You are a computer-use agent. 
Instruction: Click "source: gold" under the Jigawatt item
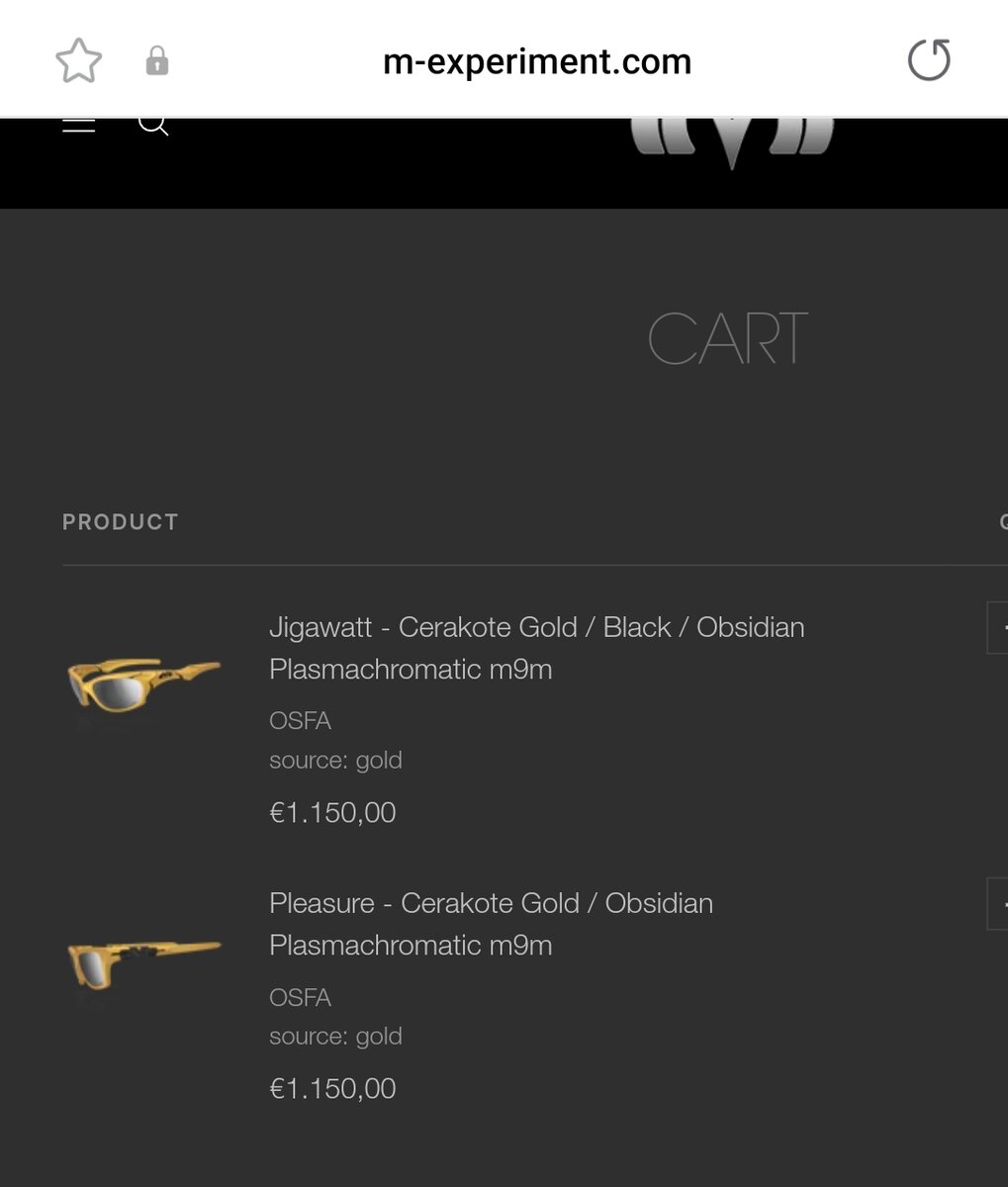(x=335, y=761)
